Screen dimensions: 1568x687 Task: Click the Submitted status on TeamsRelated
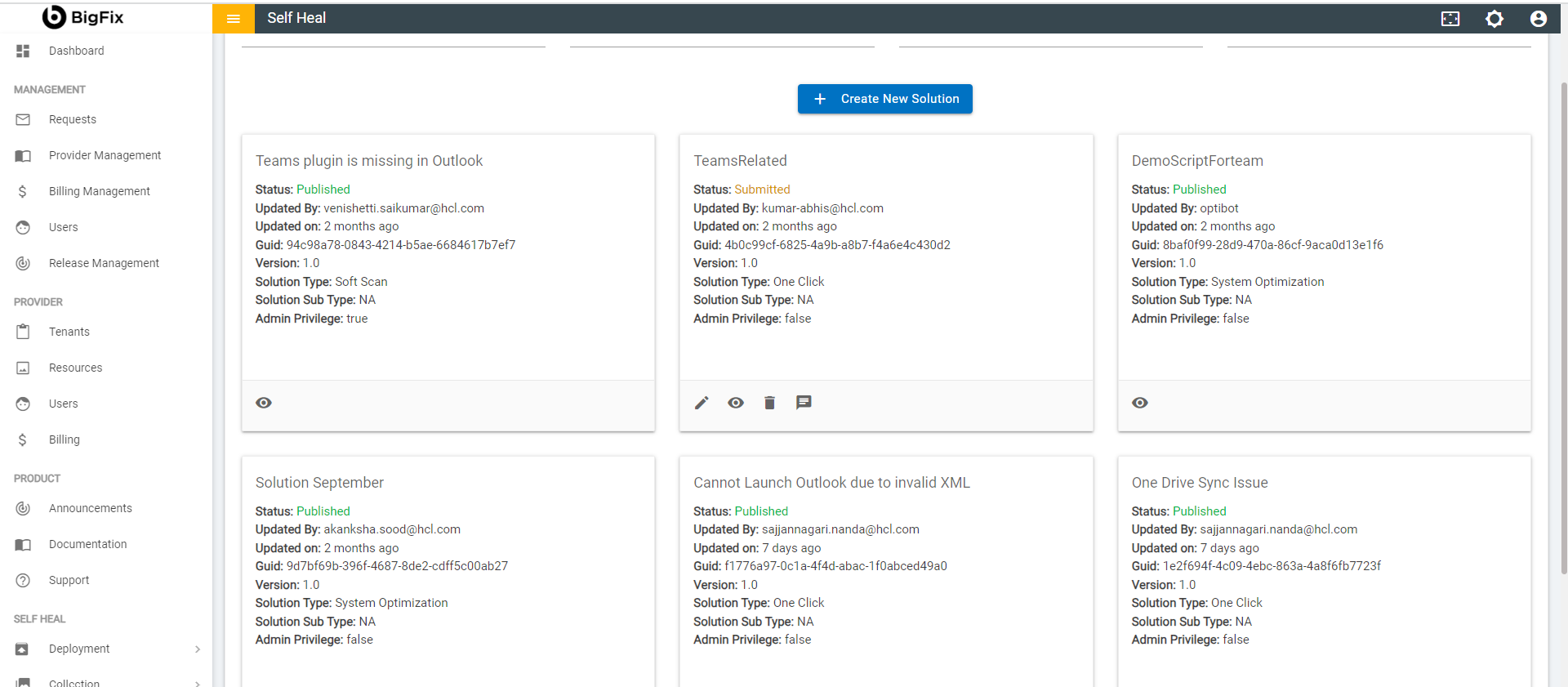tap(762, 190)
